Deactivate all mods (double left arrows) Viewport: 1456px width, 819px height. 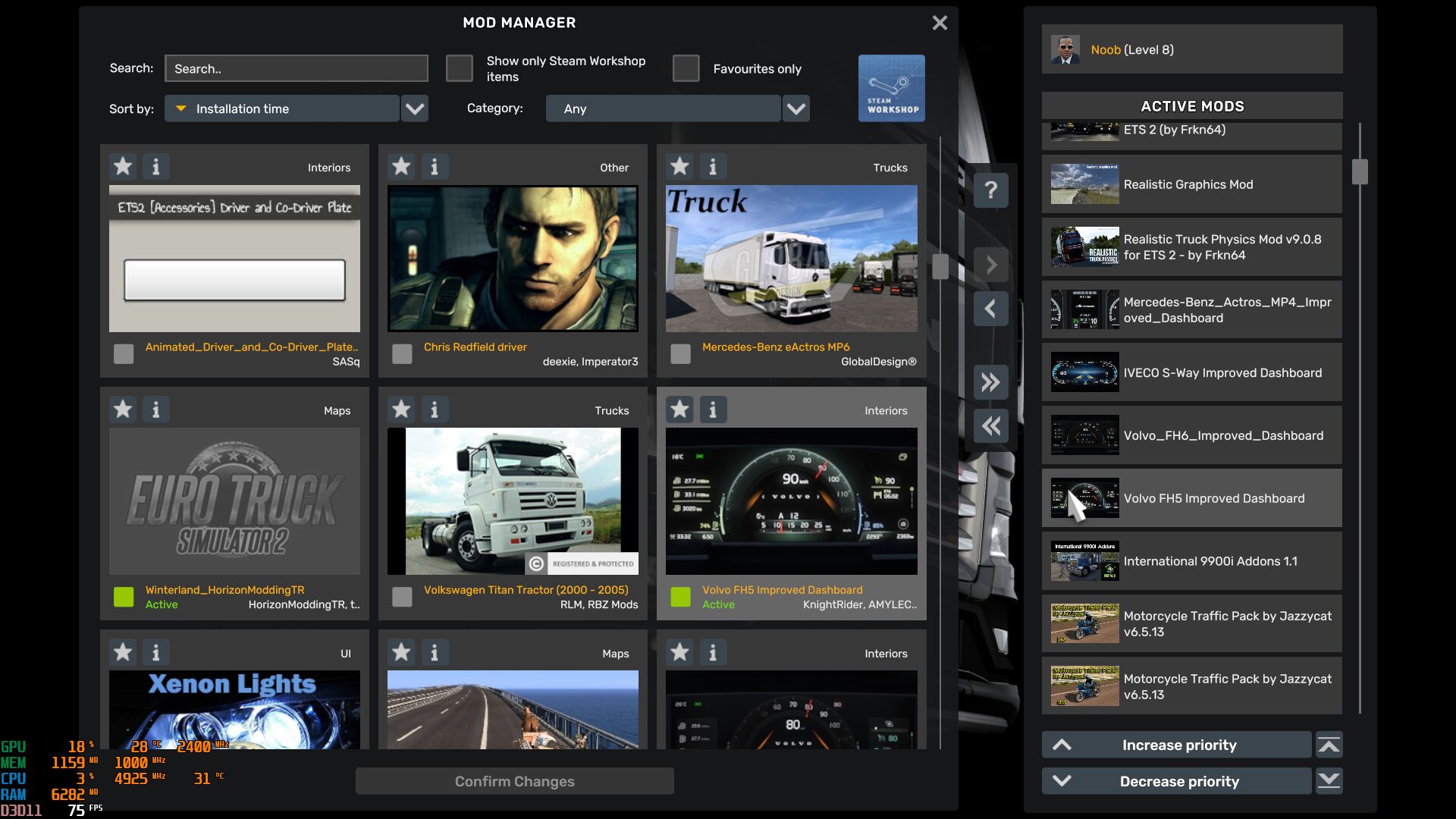tap(990, 426)
